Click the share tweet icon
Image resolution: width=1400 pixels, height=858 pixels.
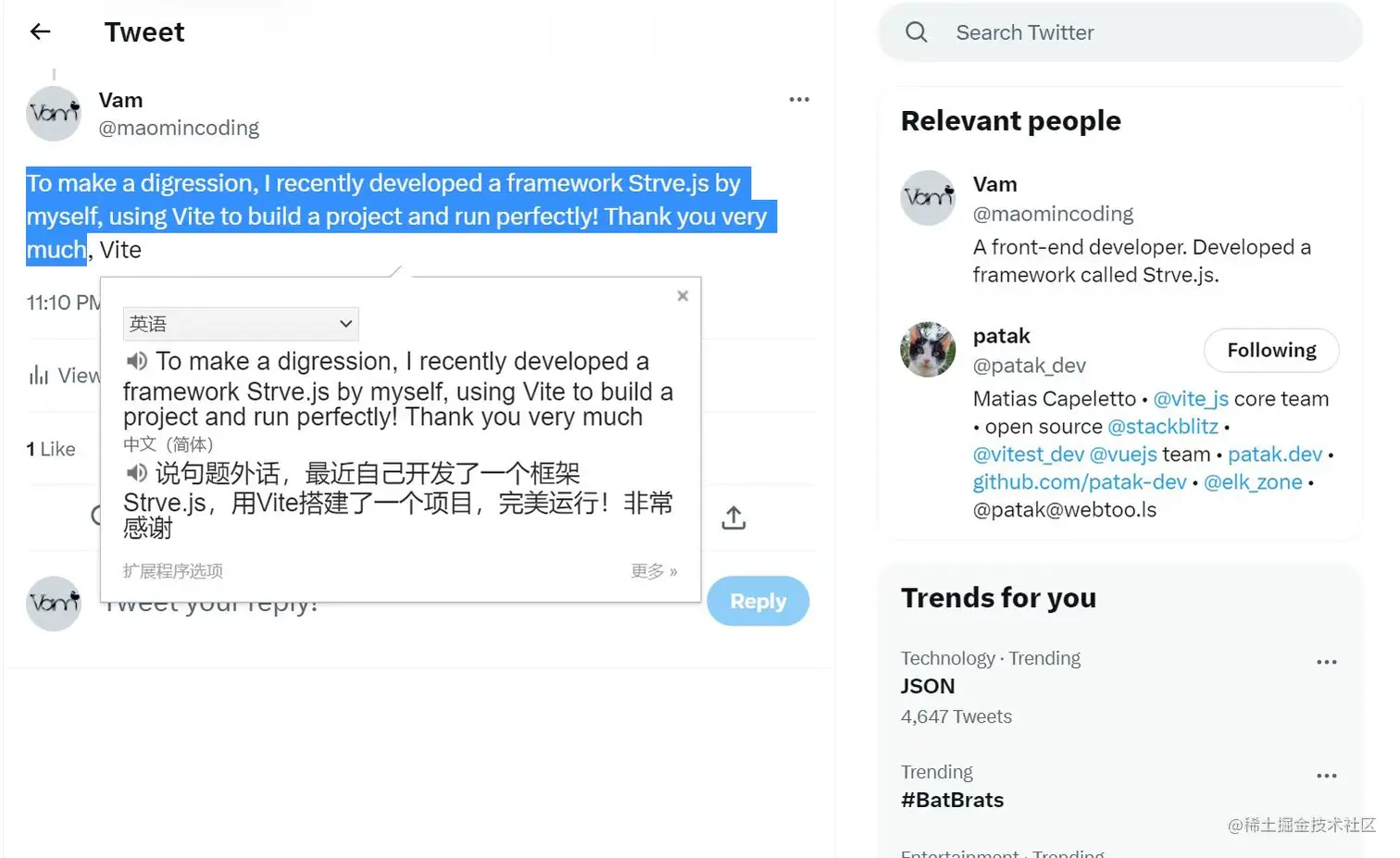coord(733,517)
